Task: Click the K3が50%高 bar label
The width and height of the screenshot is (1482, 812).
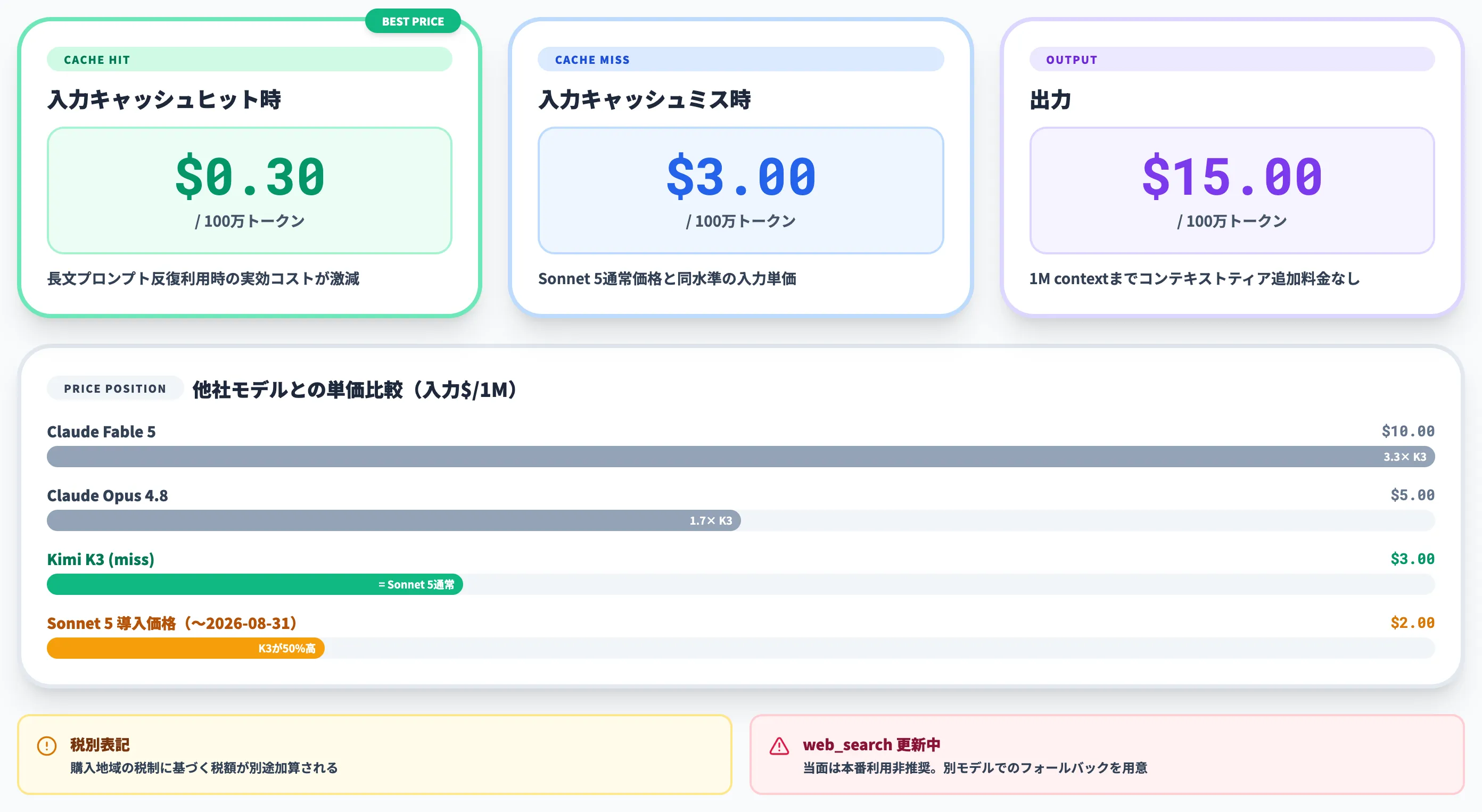Action: (286, 648)
